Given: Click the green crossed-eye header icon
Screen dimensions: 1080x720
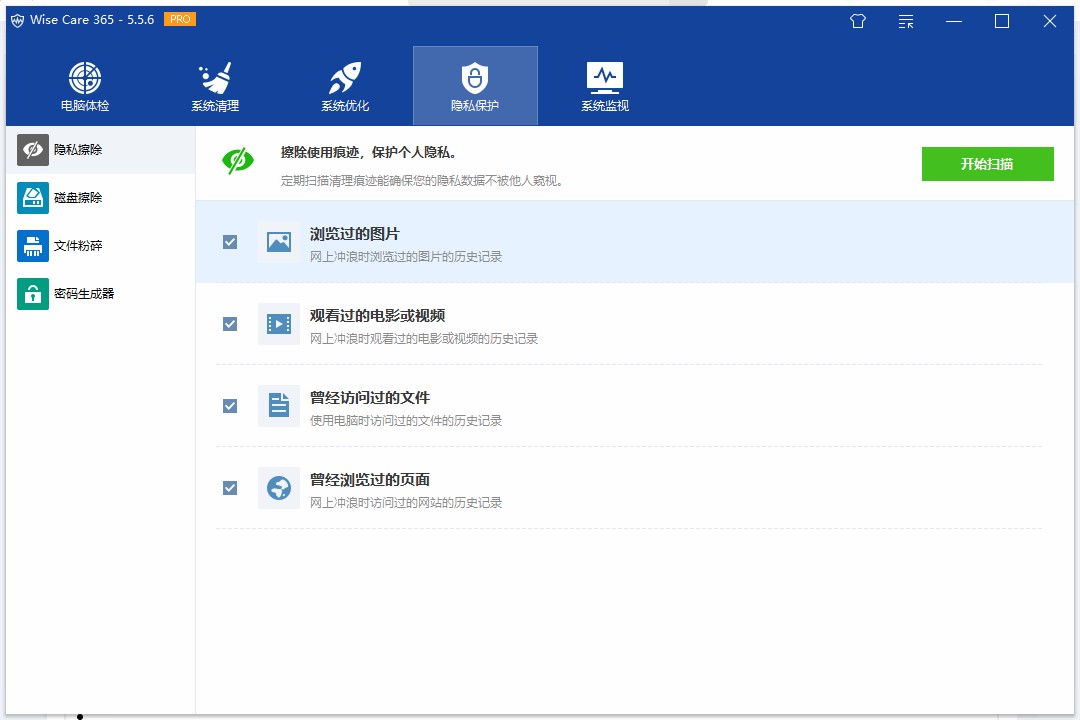Looking at the screenshot, I should (x=238, y=161).
